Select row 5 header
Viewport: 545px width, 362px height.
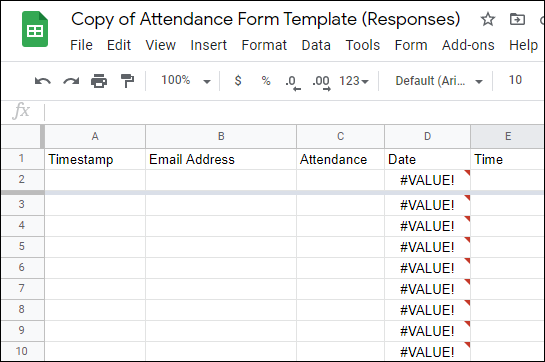tap(22, 247)
